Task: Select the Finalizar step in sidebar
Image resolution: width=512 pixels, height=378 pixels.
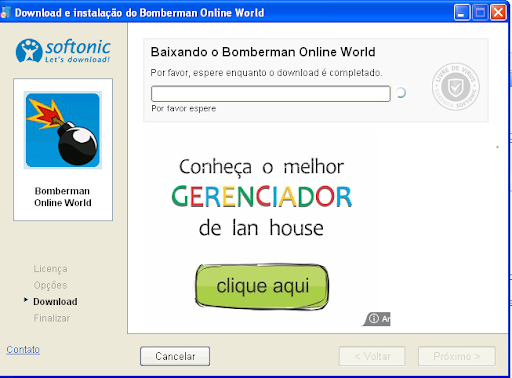Action: pyautogui.click(x=52, y=318)
